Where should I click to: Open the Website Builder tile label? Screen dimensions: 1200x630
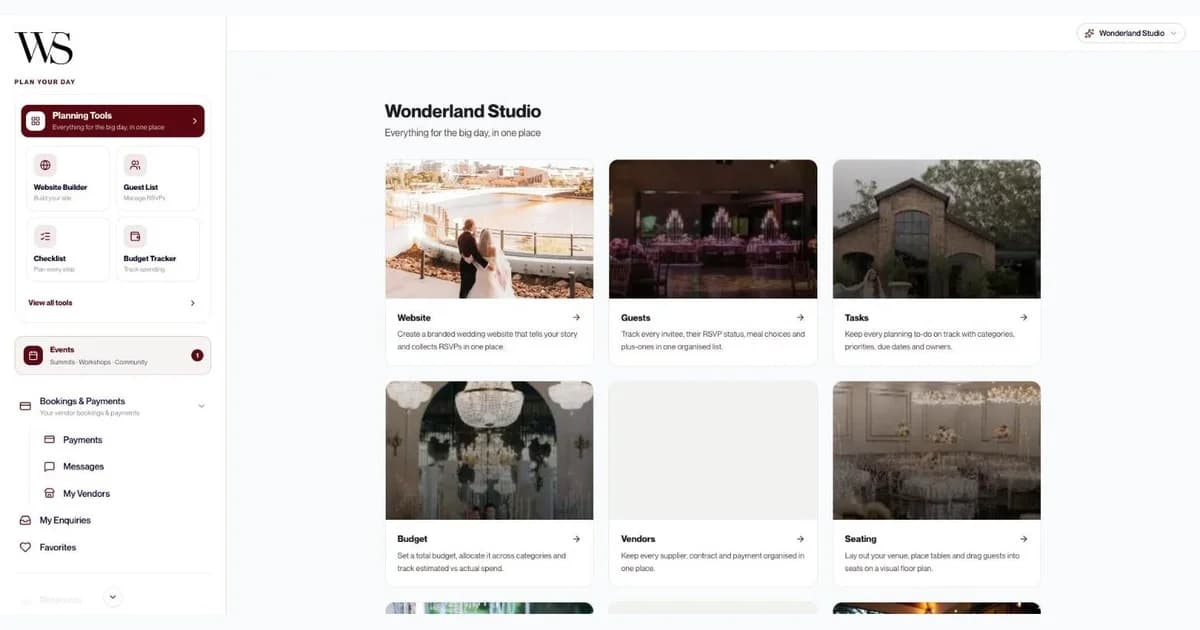[x=60, y=187]
